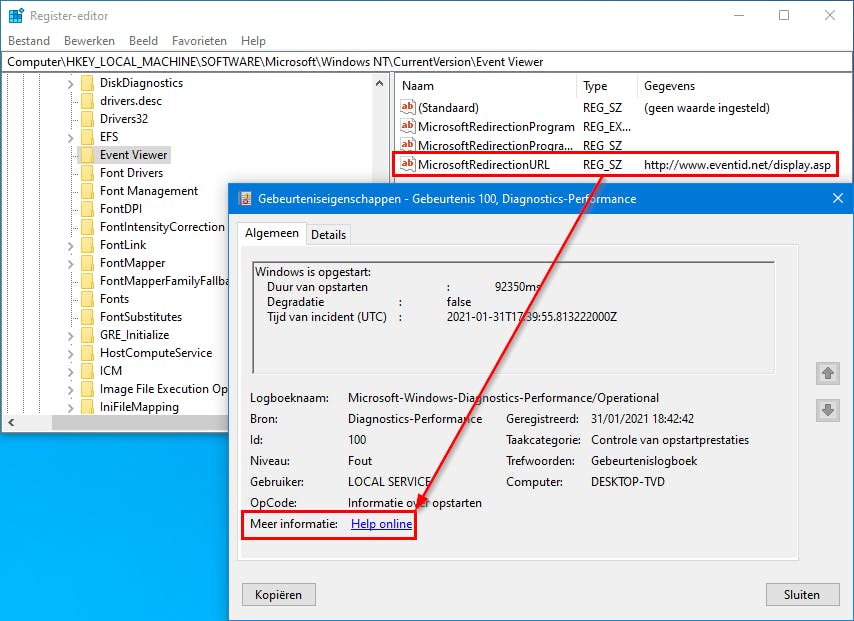Click the FontMapper folder icon
This screenshot has width=854, height=621.
[x=87, y=263]
